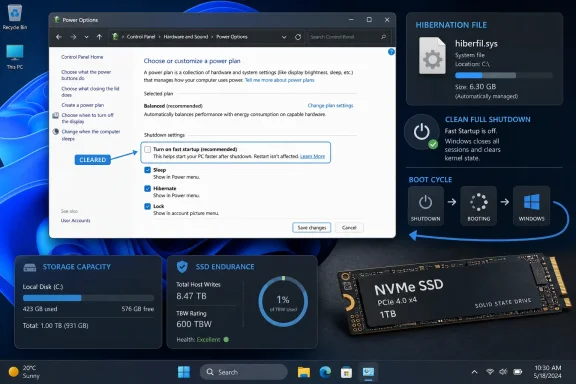Select Hardware and Sound in breadcrumb

tap(186, 37)
